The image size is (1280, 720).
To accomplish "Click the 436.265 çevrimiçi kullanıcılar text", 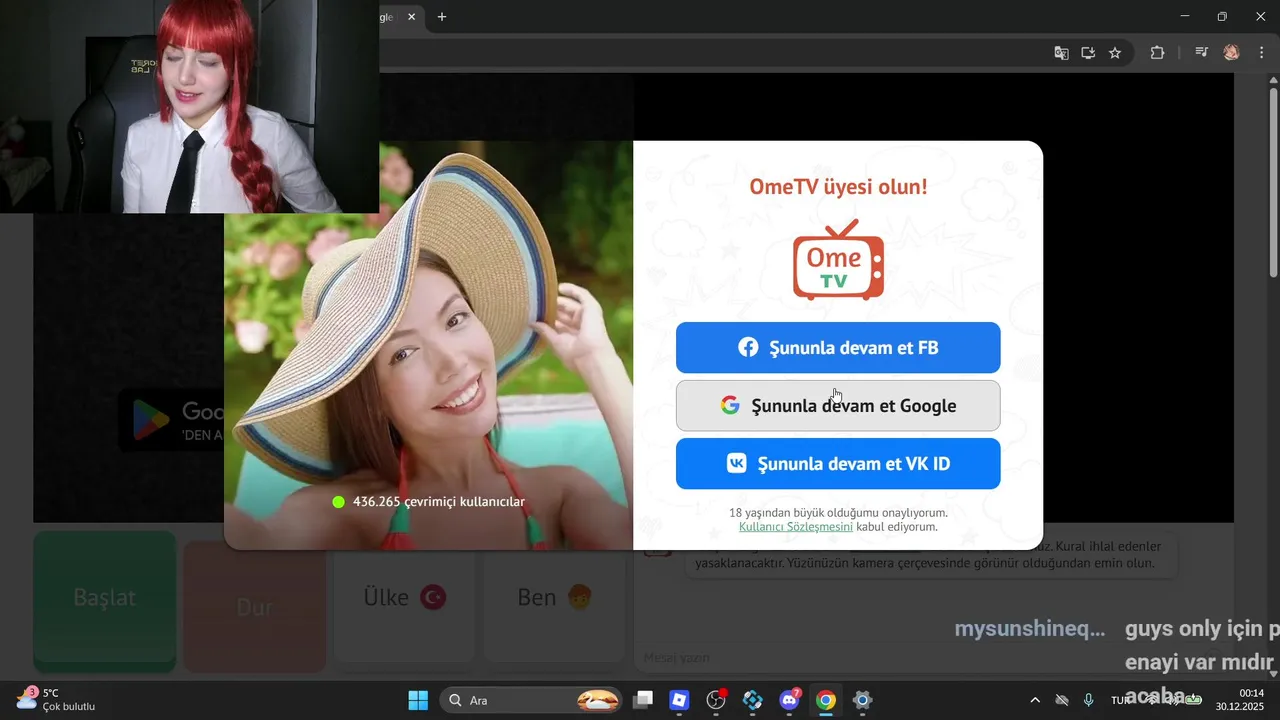I will pyautogui.click(x=439, y=502).
